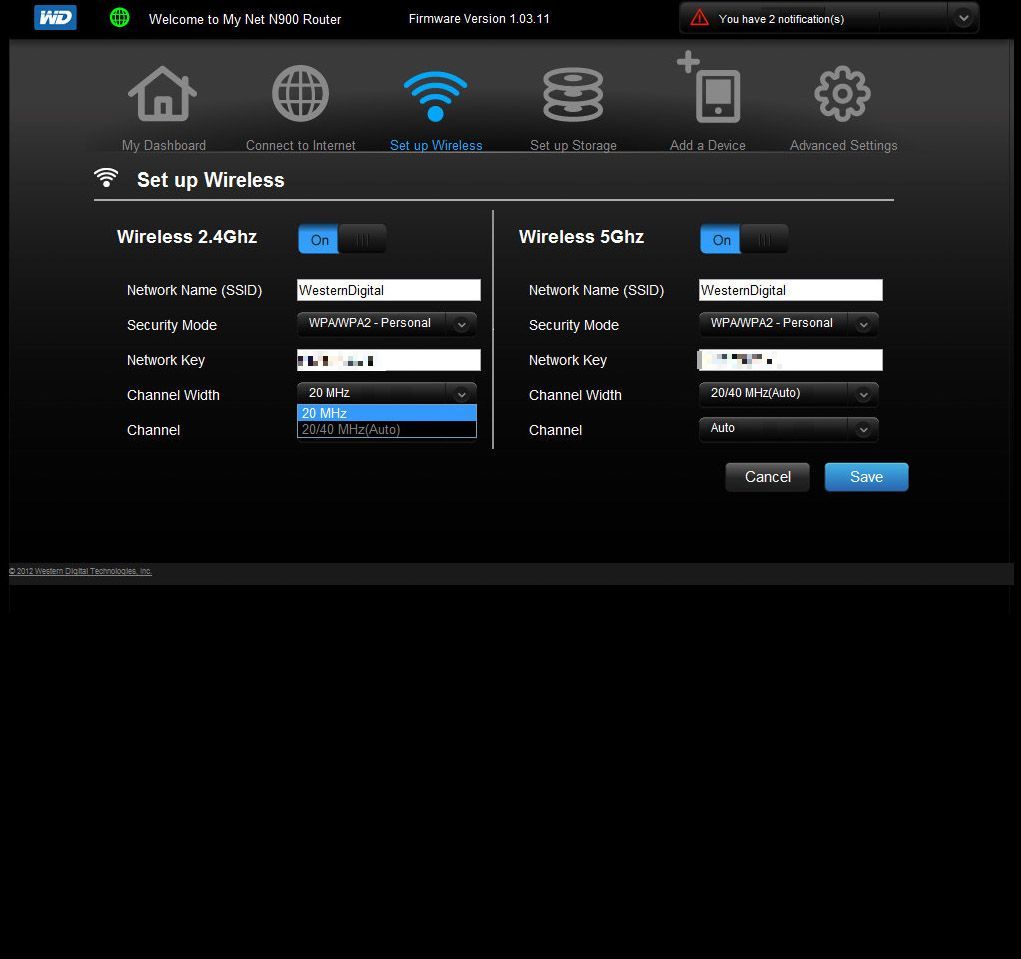The image size is (1021, 959).
Task: Click wifi icon beside Set up Wireless heading
Action: [x=106, y=178]
